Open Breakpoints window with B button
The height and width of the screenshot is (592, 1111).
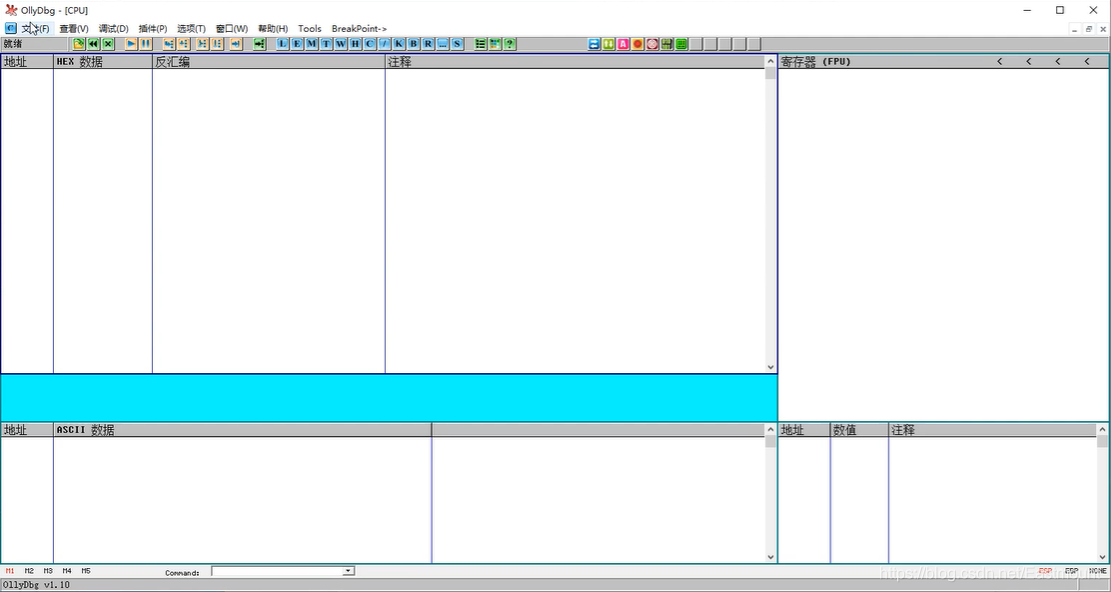click(x=414, y=44)
